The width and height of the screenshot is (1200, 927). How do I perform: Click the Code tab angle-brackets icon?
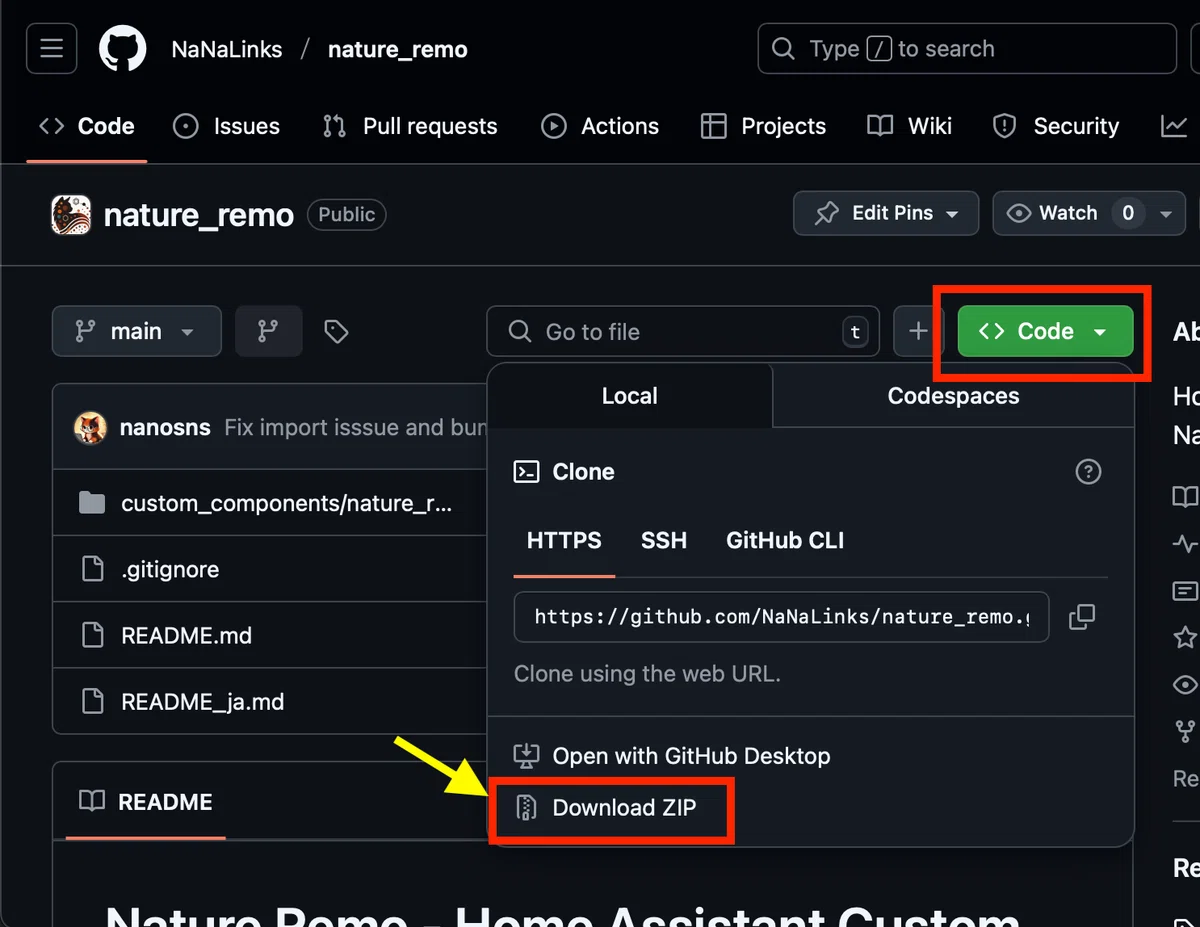point(51,126)
